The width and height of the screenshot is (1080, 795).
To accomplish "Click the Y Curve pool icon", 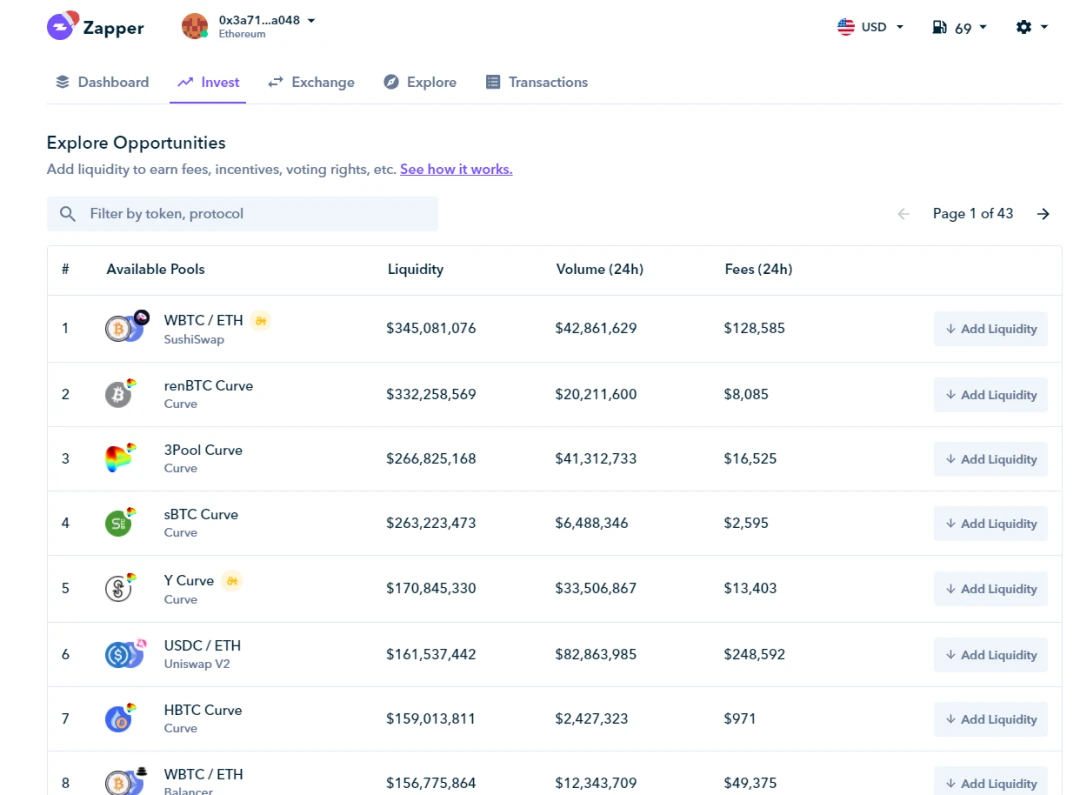I will (119, 588).
